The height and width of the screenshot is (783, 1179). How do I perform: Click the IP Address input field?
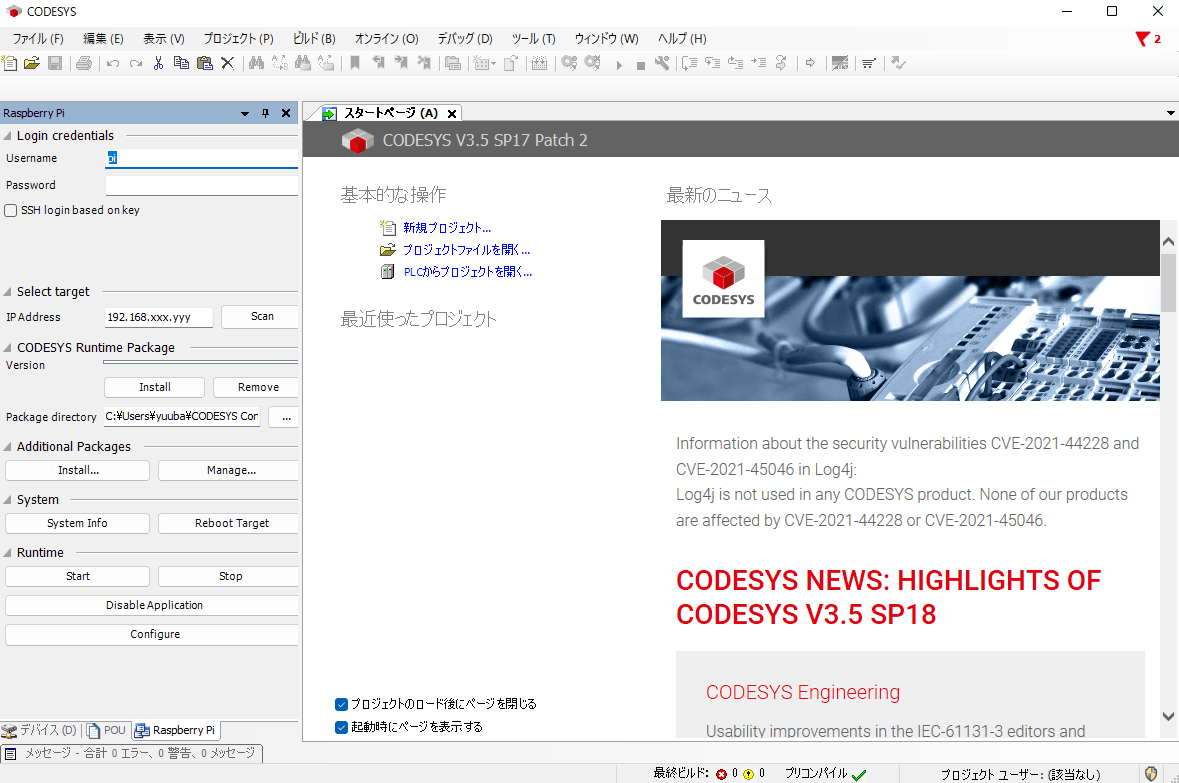click(159, 317)
